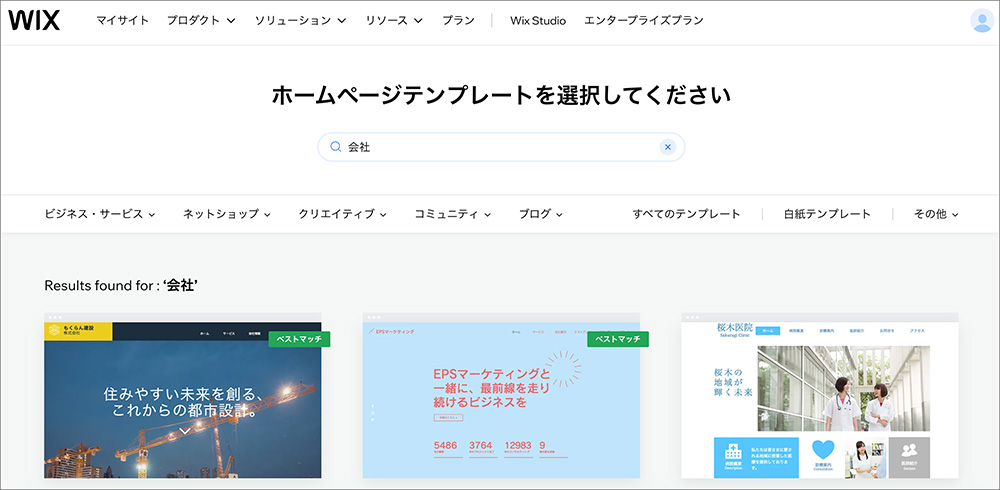Click the もくらん建設 yellow logo

pos(78,330)
